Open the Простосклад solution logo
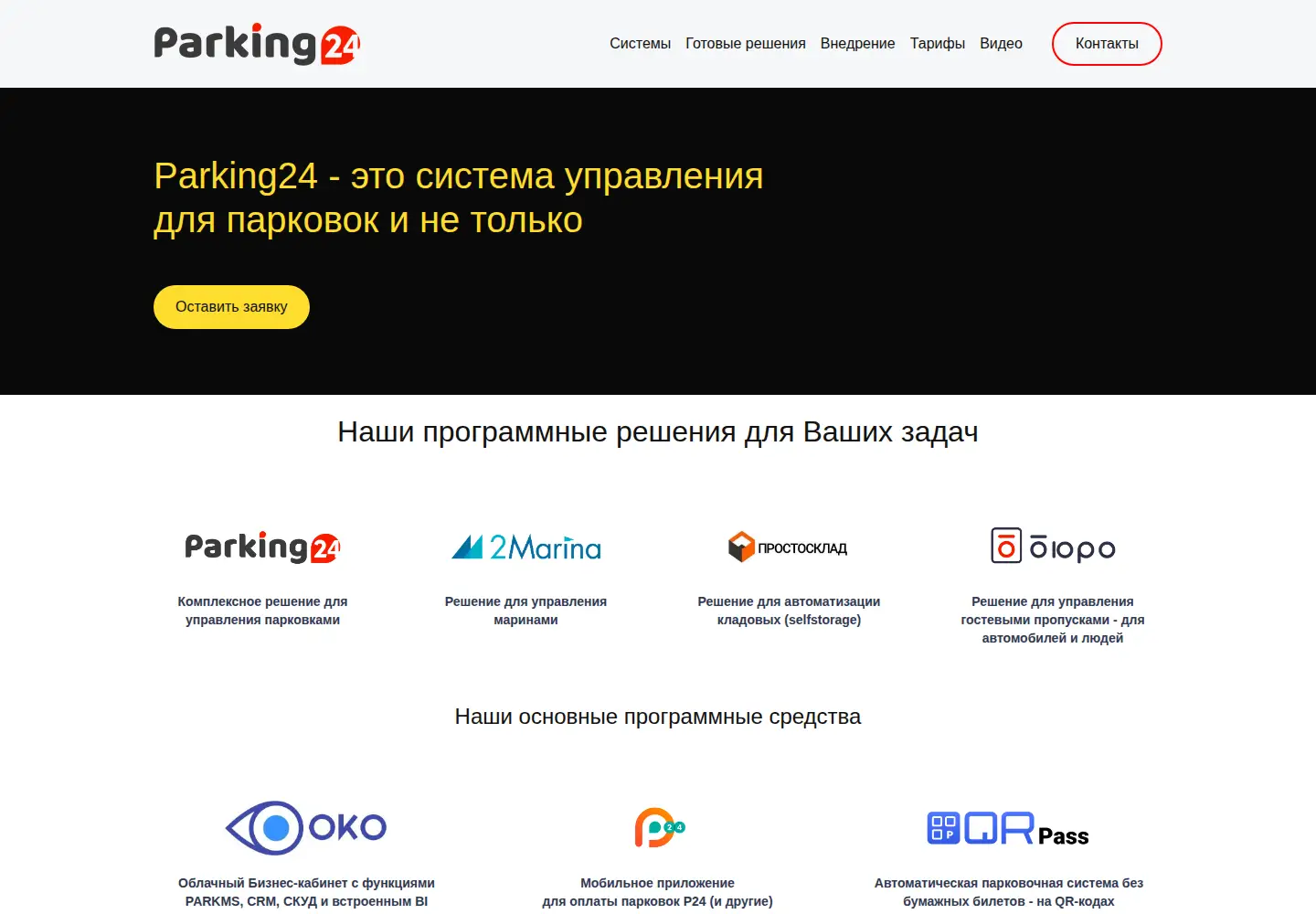Screen dimensions: 1316x914 (788, 547)
